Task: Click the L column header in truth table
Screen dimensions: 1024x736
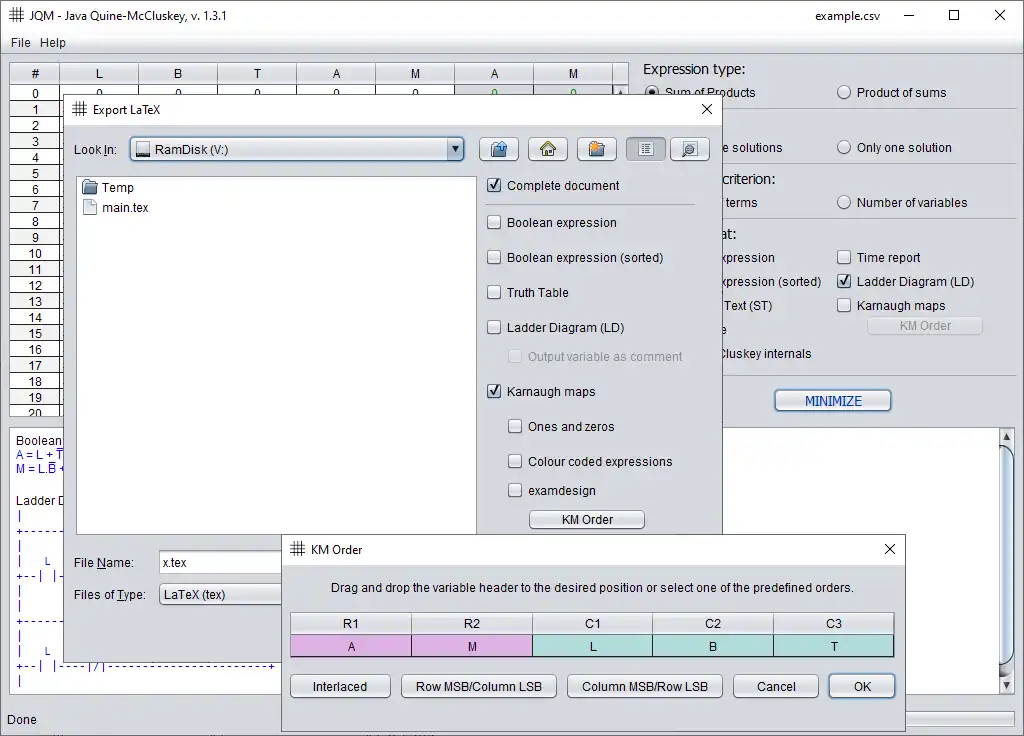Action: pos(99,74)
